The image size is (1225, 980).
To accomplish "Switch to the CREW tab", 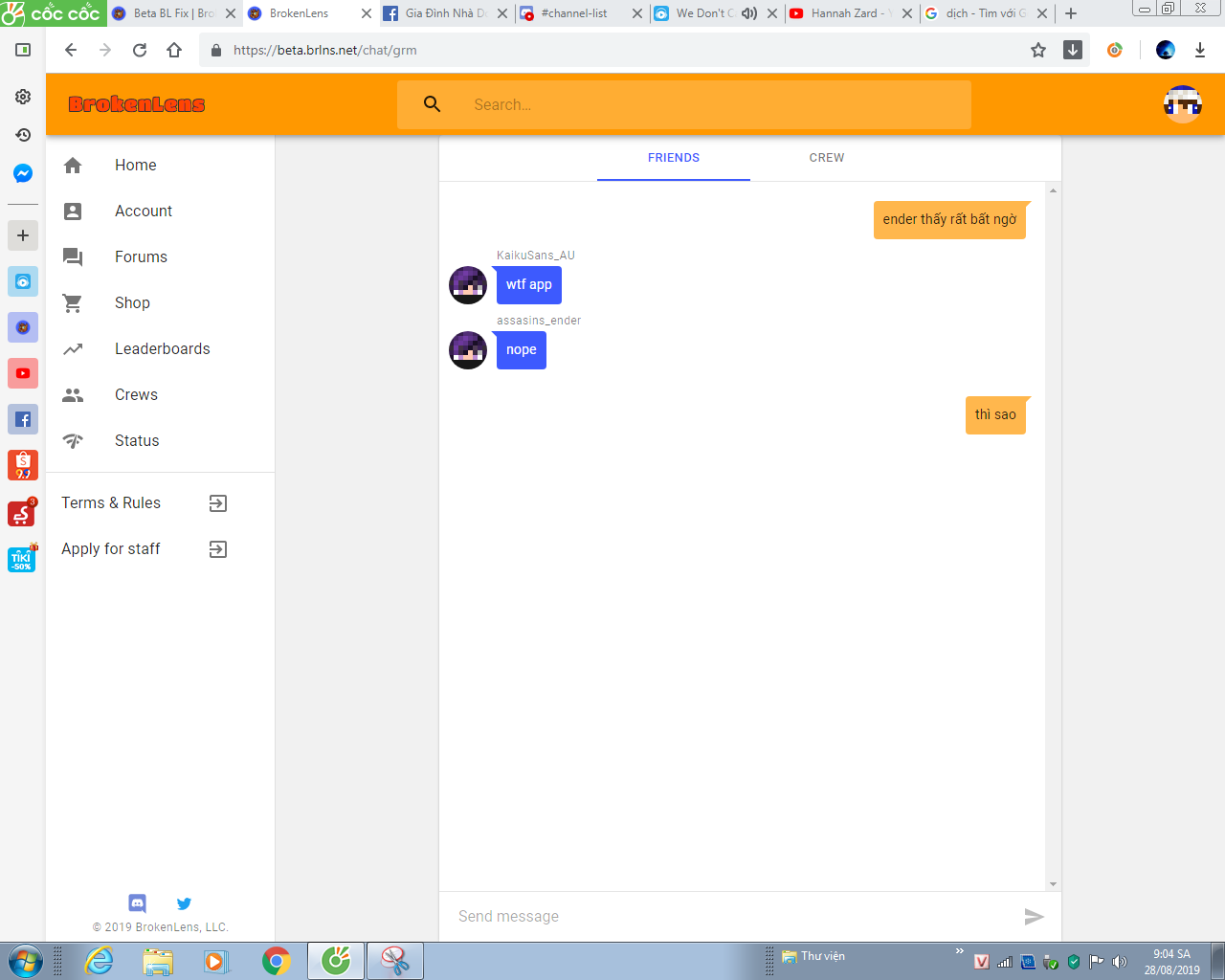I will [x=827, y=158].
